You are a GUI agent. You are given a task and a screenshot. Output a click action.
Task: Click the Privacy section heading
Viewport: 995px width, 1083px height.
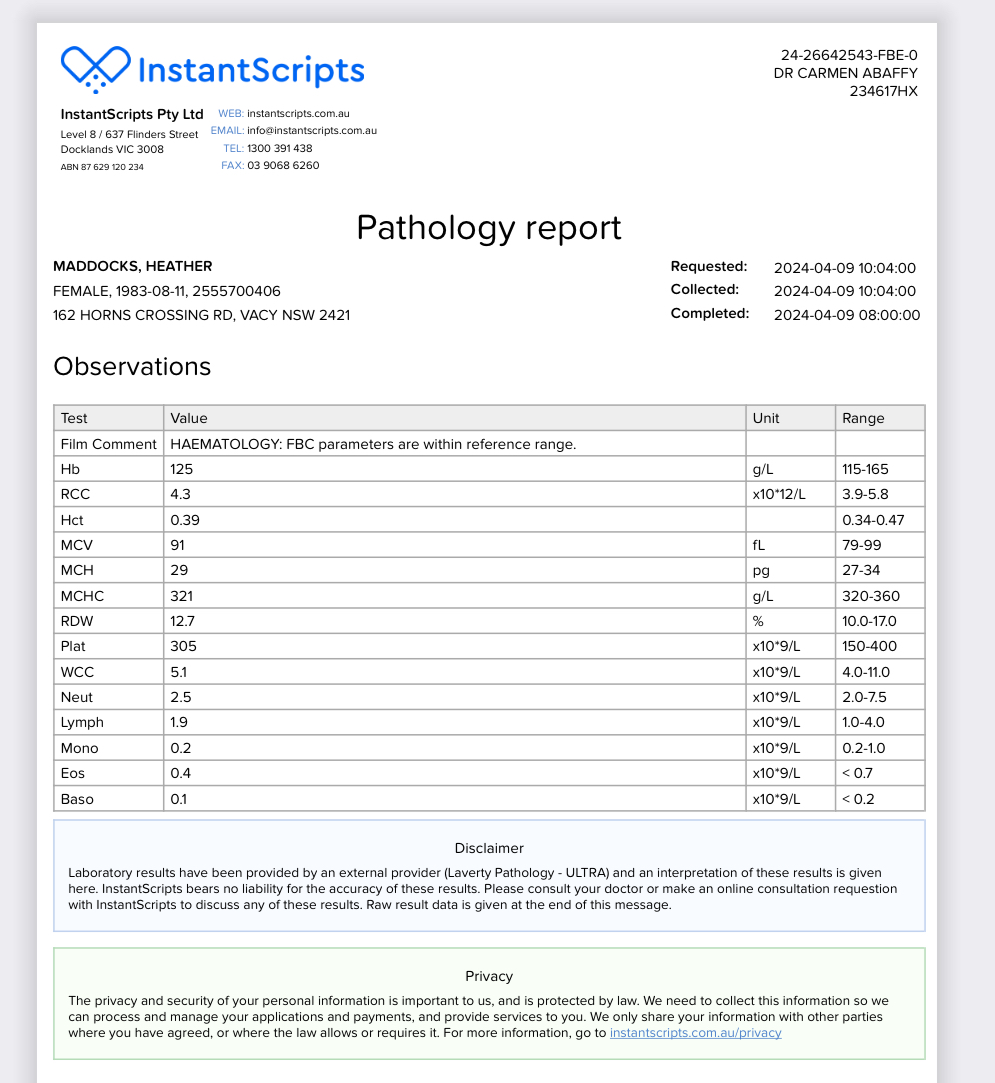[x=489, y=976]
